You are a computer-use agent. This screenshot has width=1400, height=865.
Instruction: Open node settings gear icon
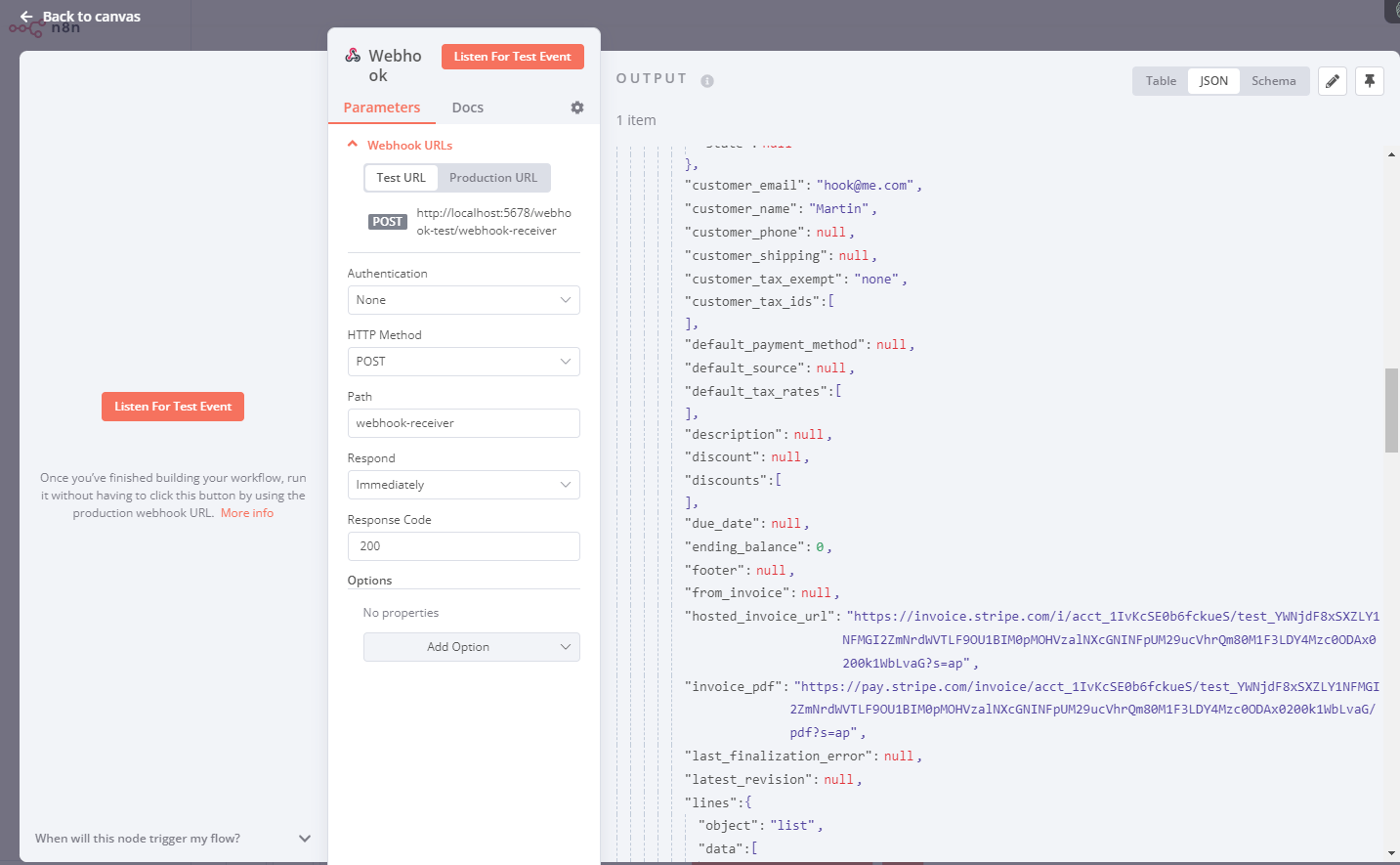(577, 108)
